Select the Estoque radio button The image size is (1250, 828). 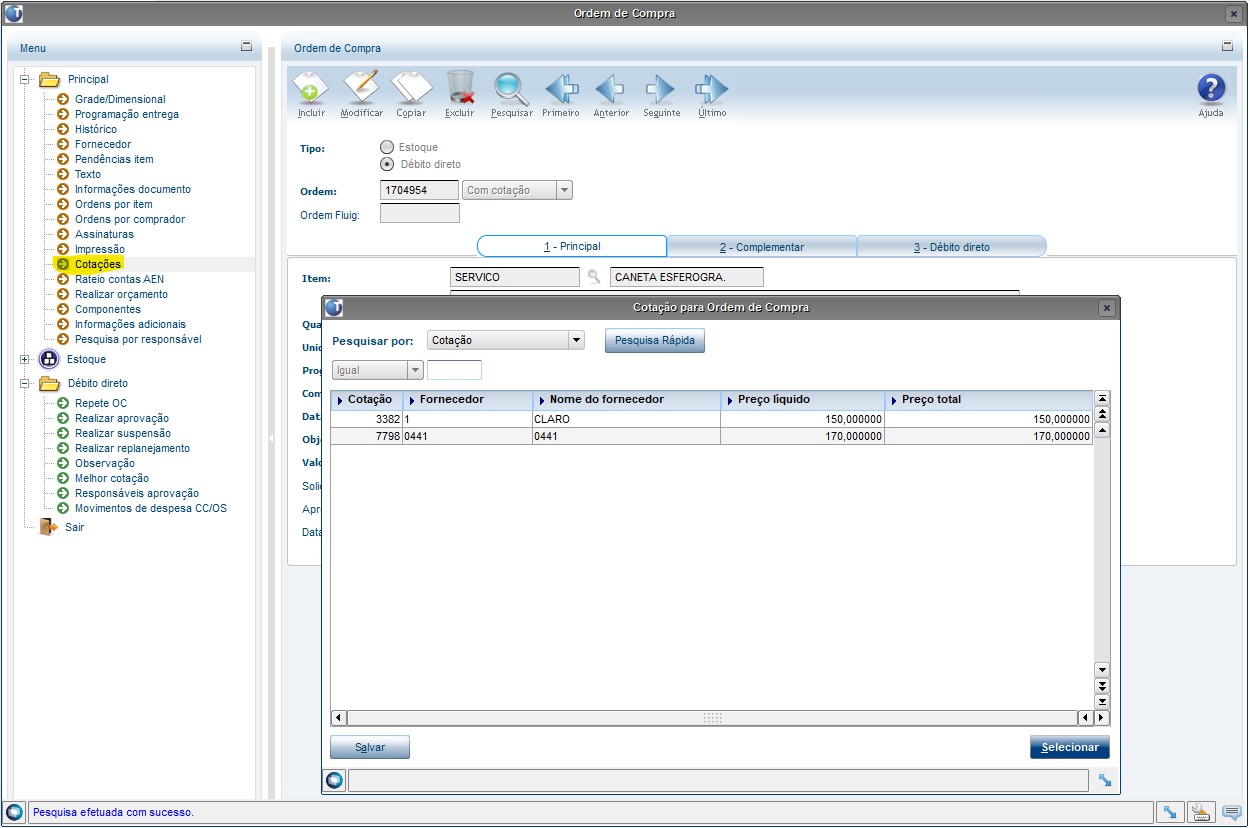pyautogui.click(x=387, y=147)
